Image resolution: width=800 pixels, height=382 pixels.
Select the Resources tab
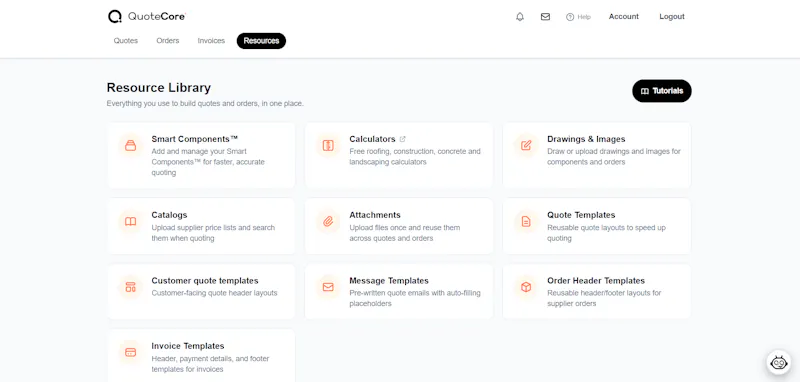(x=261, y=41)
